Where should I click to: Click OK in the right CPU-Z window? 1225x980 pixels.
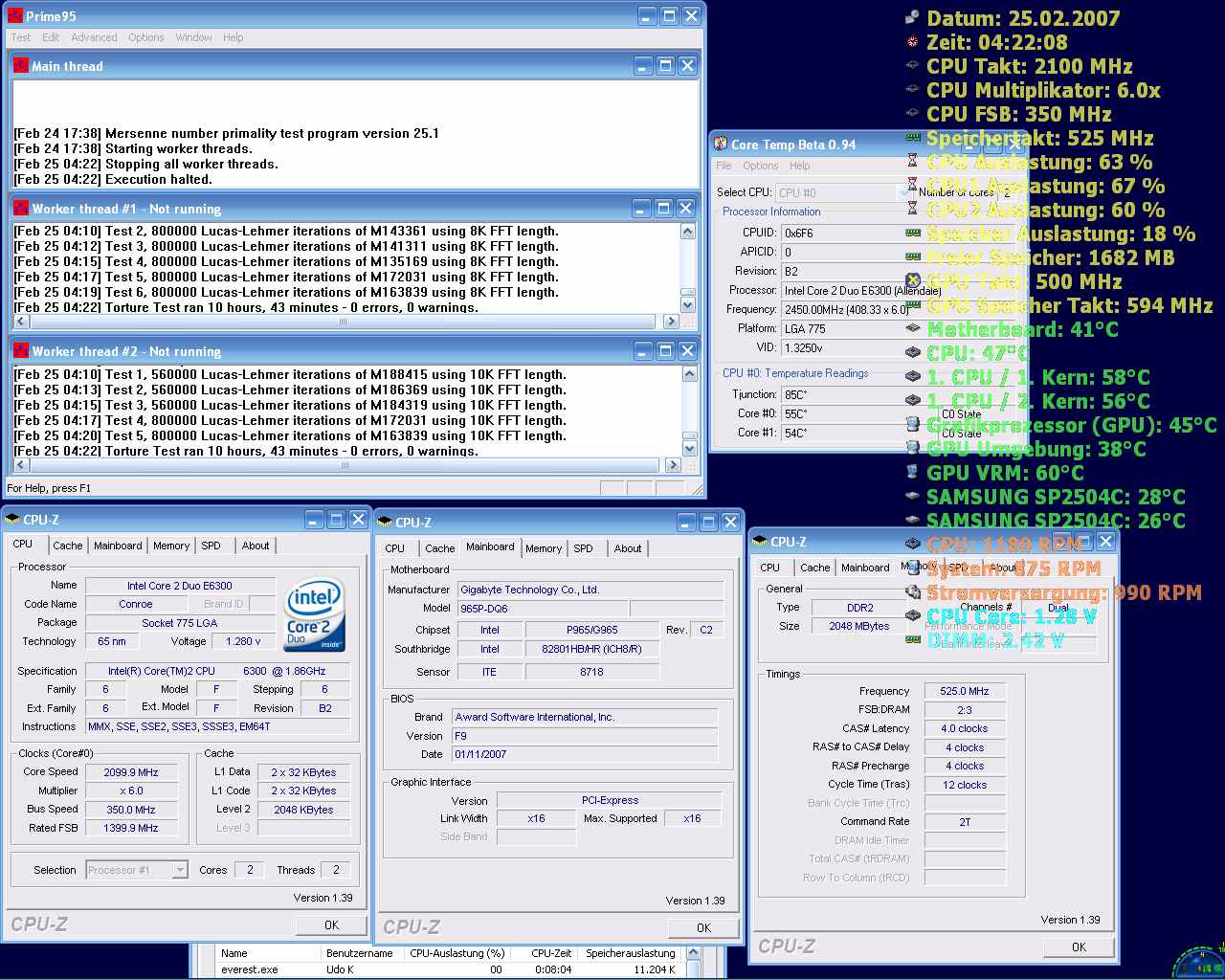(x=1079, y=947)
